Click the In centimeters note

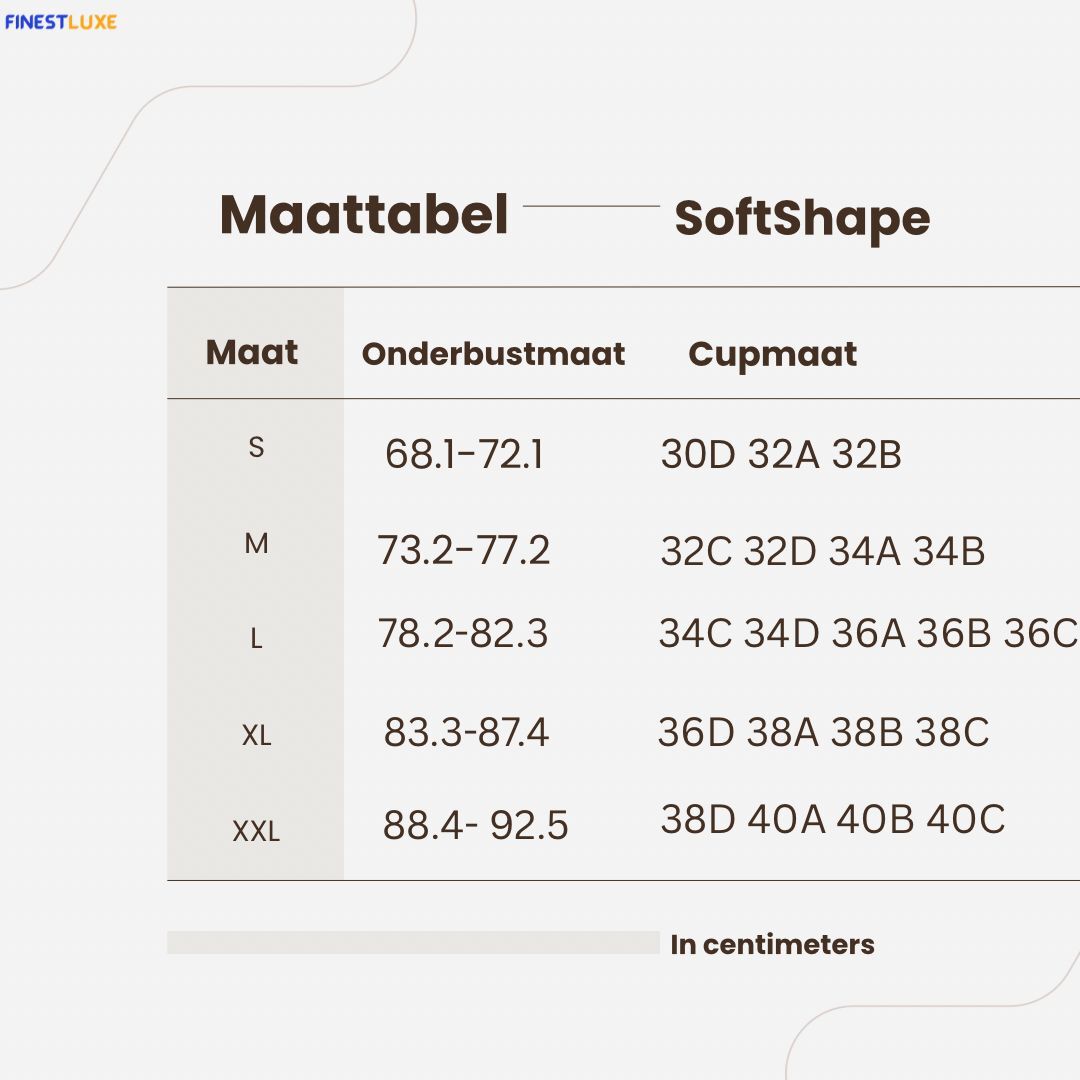click(x=772, y=944)
